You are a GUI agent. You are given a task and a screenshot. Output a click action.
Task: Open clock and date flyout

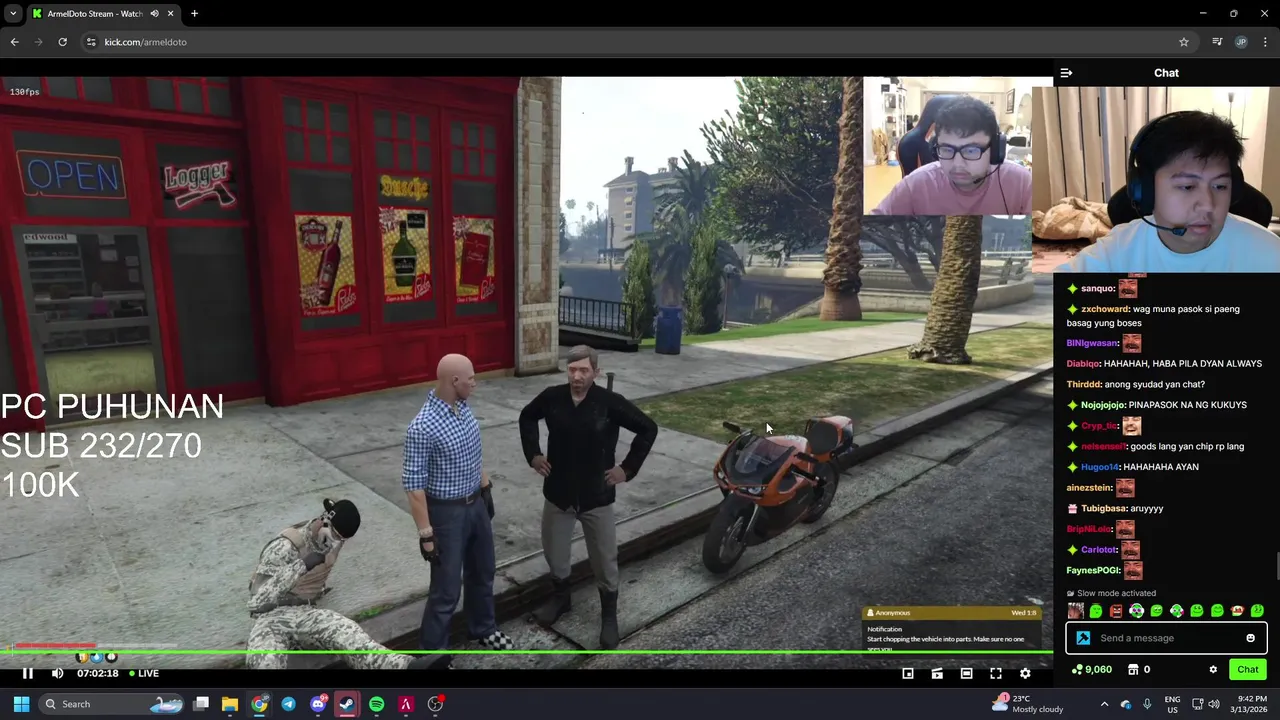(1249, 704)
